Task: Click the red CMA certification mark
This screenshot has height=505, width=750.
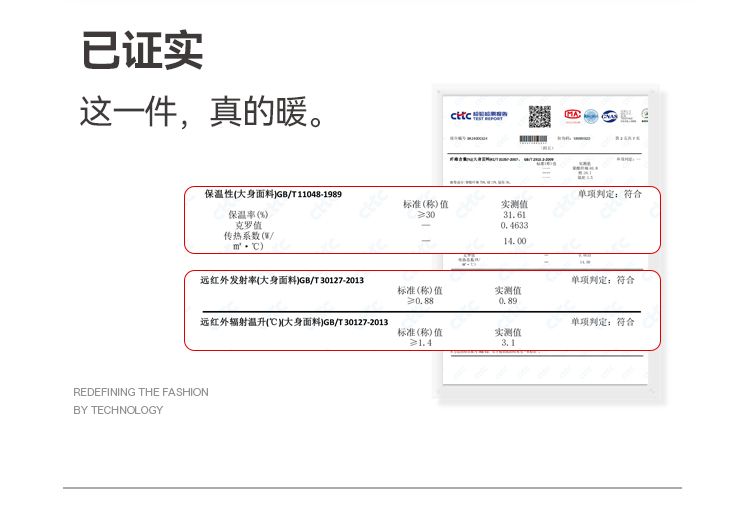Action: point(572,115)
